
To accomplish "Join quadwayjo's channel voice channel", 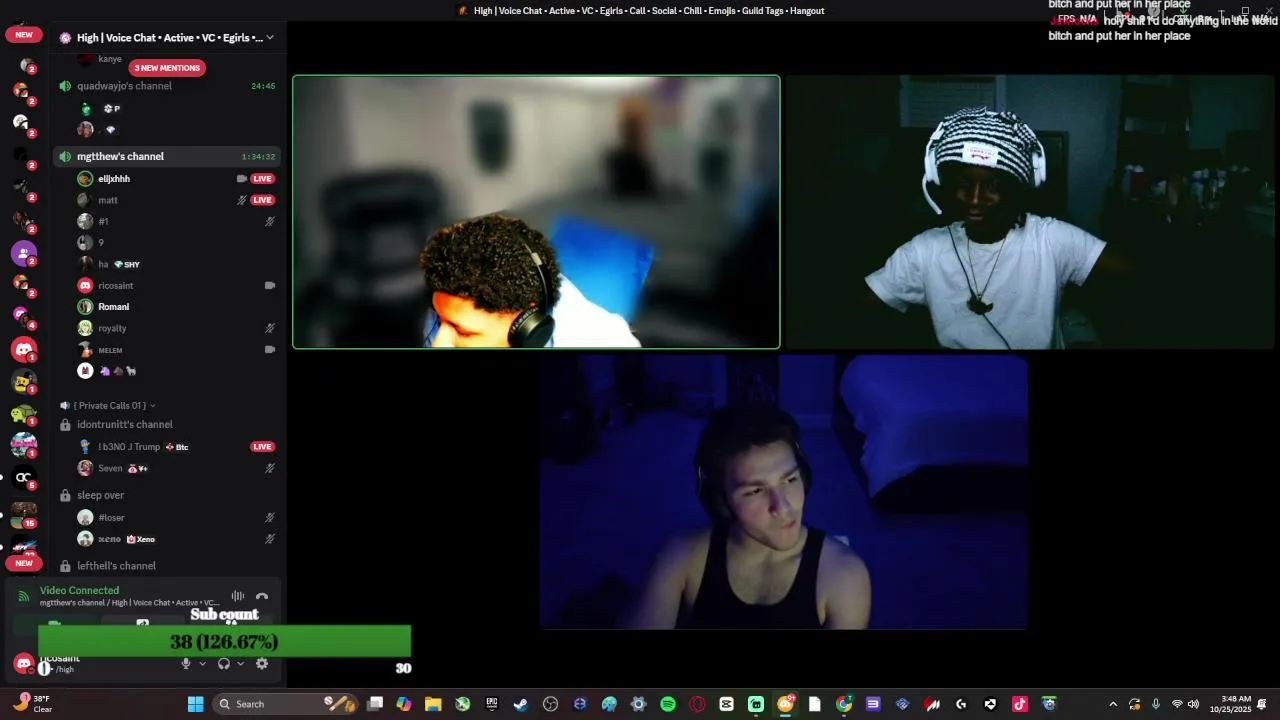I will [x=167, y=86].
